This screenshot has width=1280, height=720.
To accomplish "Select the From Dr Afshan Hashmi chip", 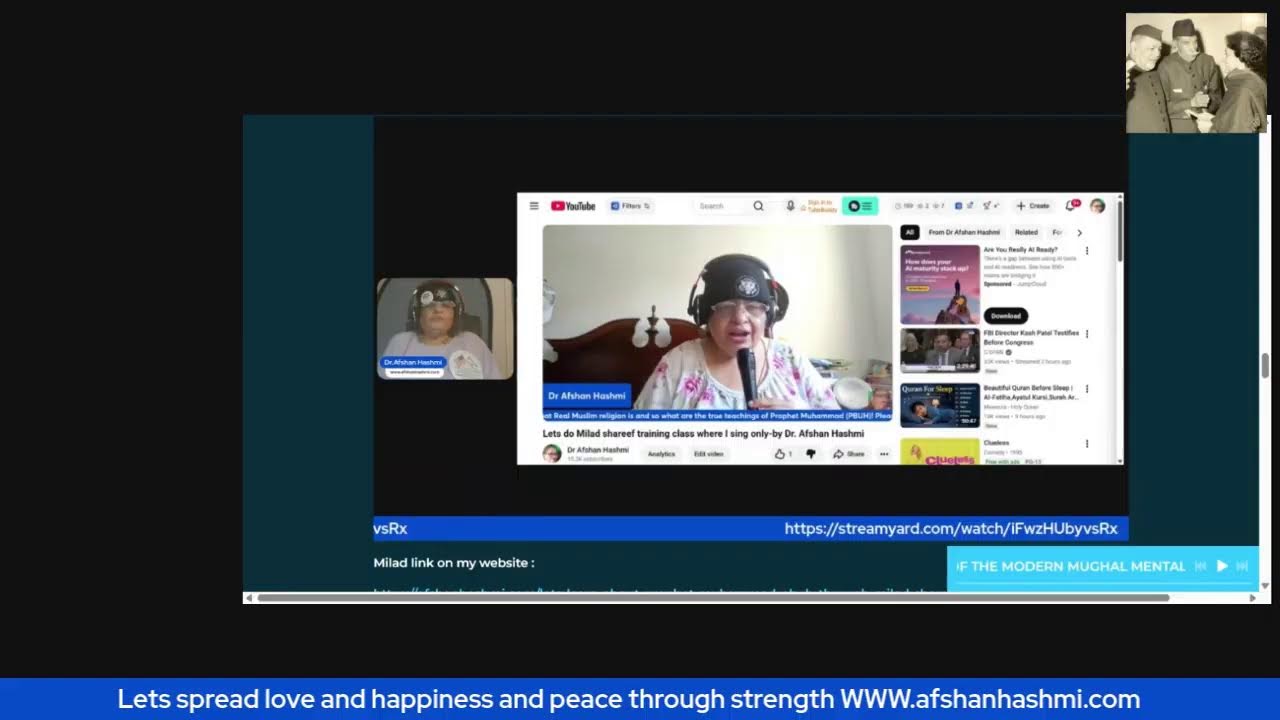I will tap(964, 232).
